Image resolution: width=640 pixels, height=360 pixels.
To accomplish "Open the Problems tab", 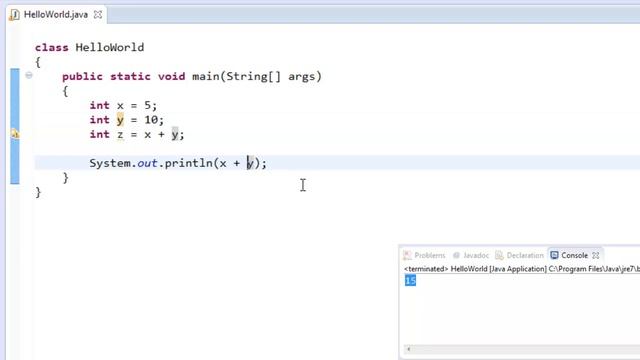I will pyautogui.click(x=424, y=255).
